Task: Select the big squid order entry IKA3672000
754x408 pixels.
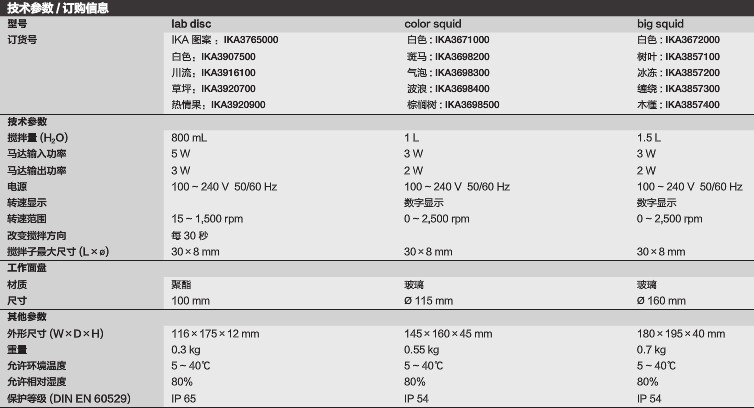Action: (x=679, y=39)
